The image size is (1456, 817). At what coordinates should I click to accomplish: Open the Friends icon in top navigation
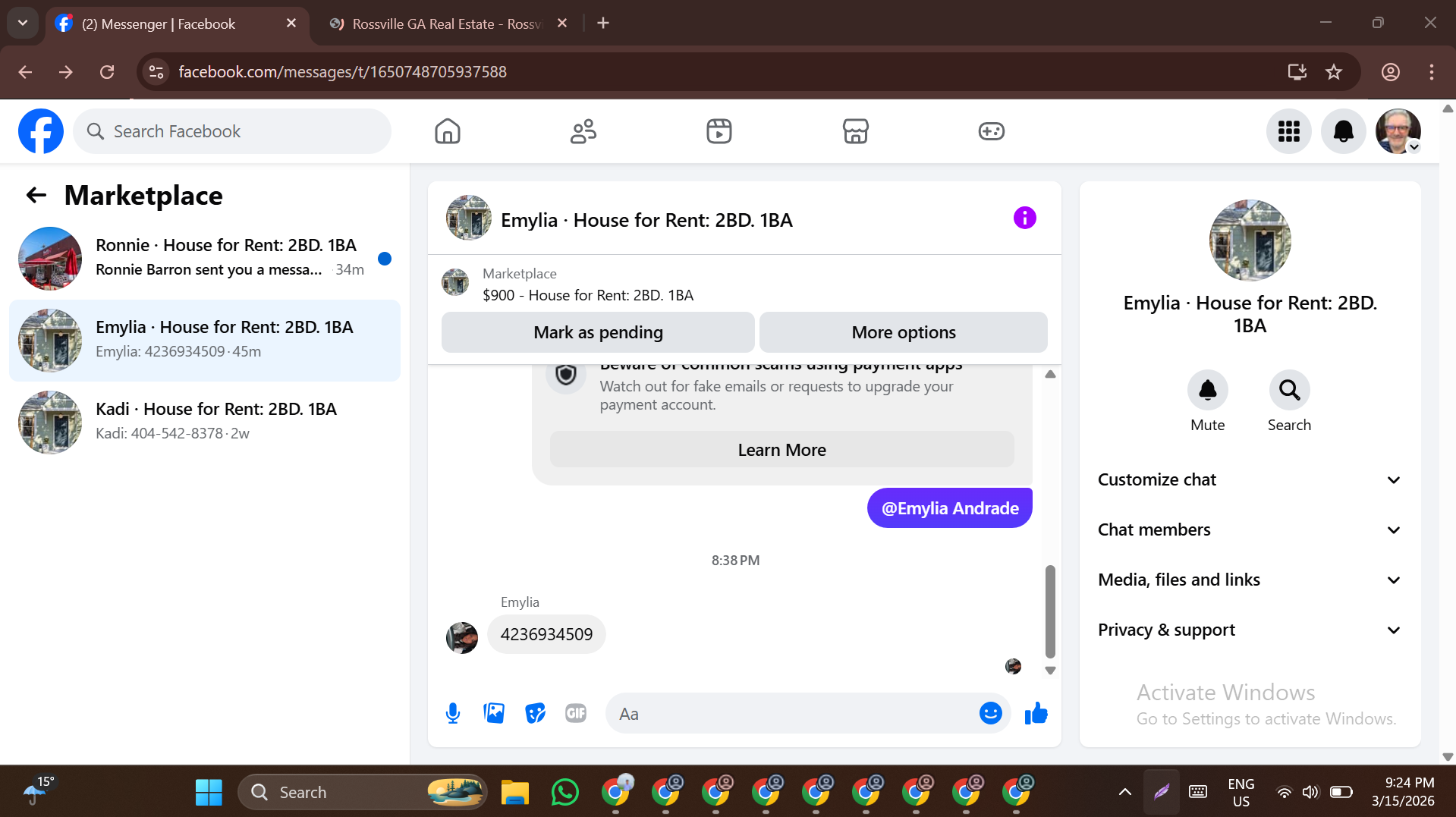pyautogui.click(x=583, y=131)
